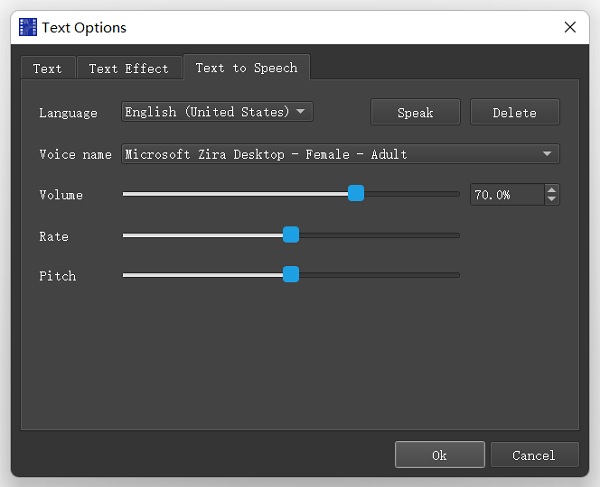
Task: Click the Cancel button
Action: coord(534,454)
